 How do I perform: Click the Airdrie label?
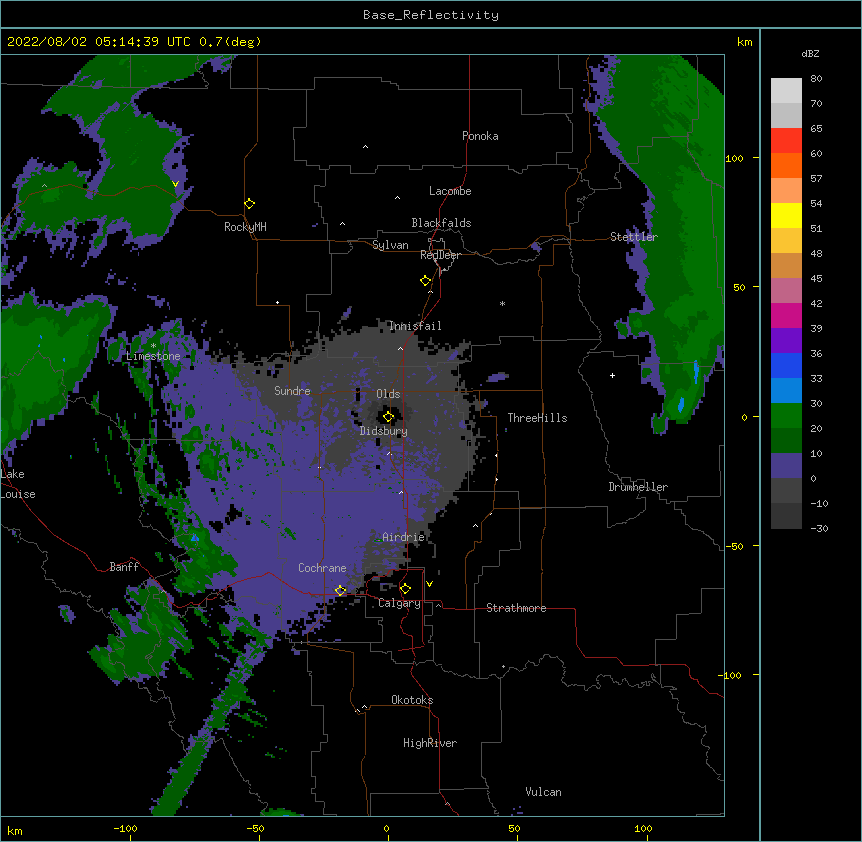403,537
